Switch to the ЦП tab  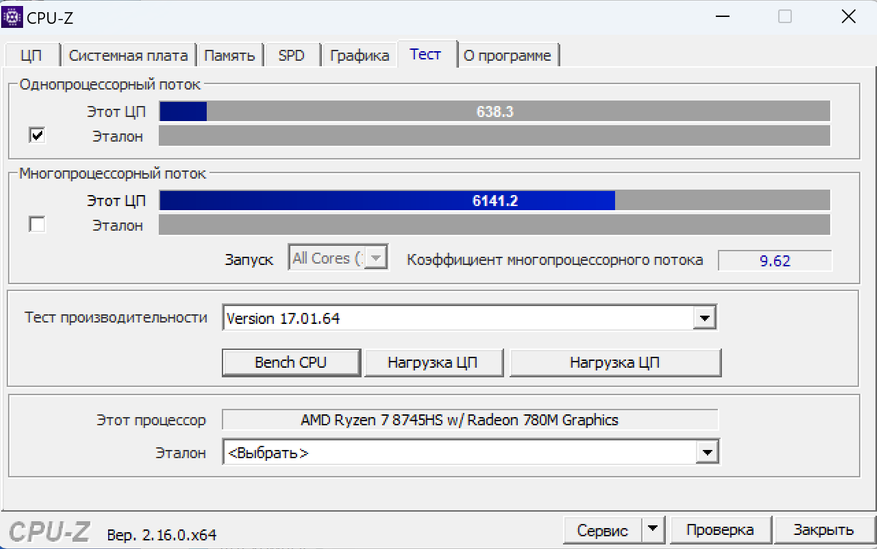(31, 55)
